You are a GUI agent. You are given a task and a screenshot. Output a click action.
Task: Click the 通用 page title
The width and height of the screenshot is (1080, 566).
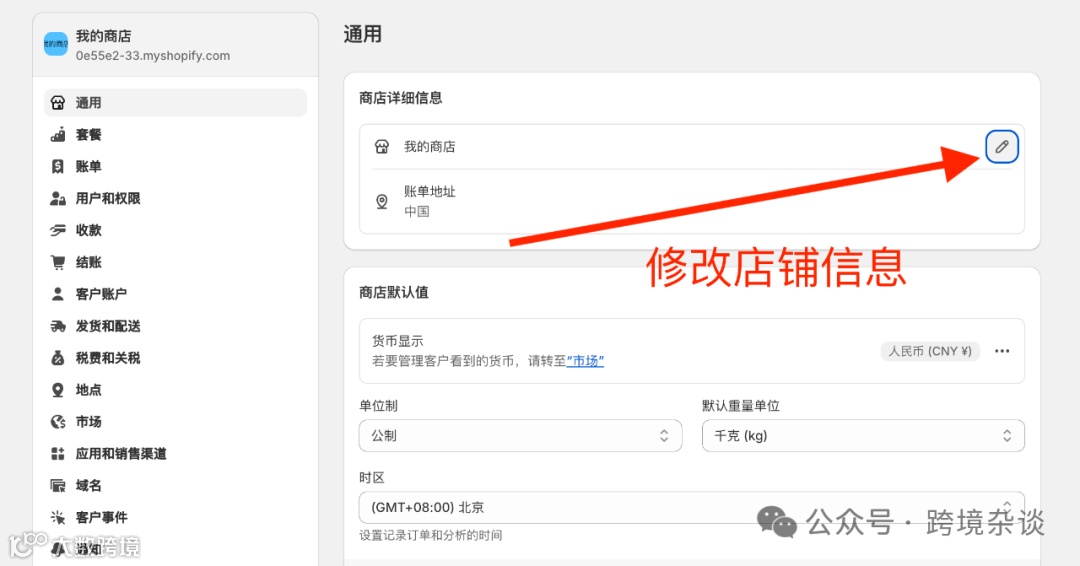point(362,34)
